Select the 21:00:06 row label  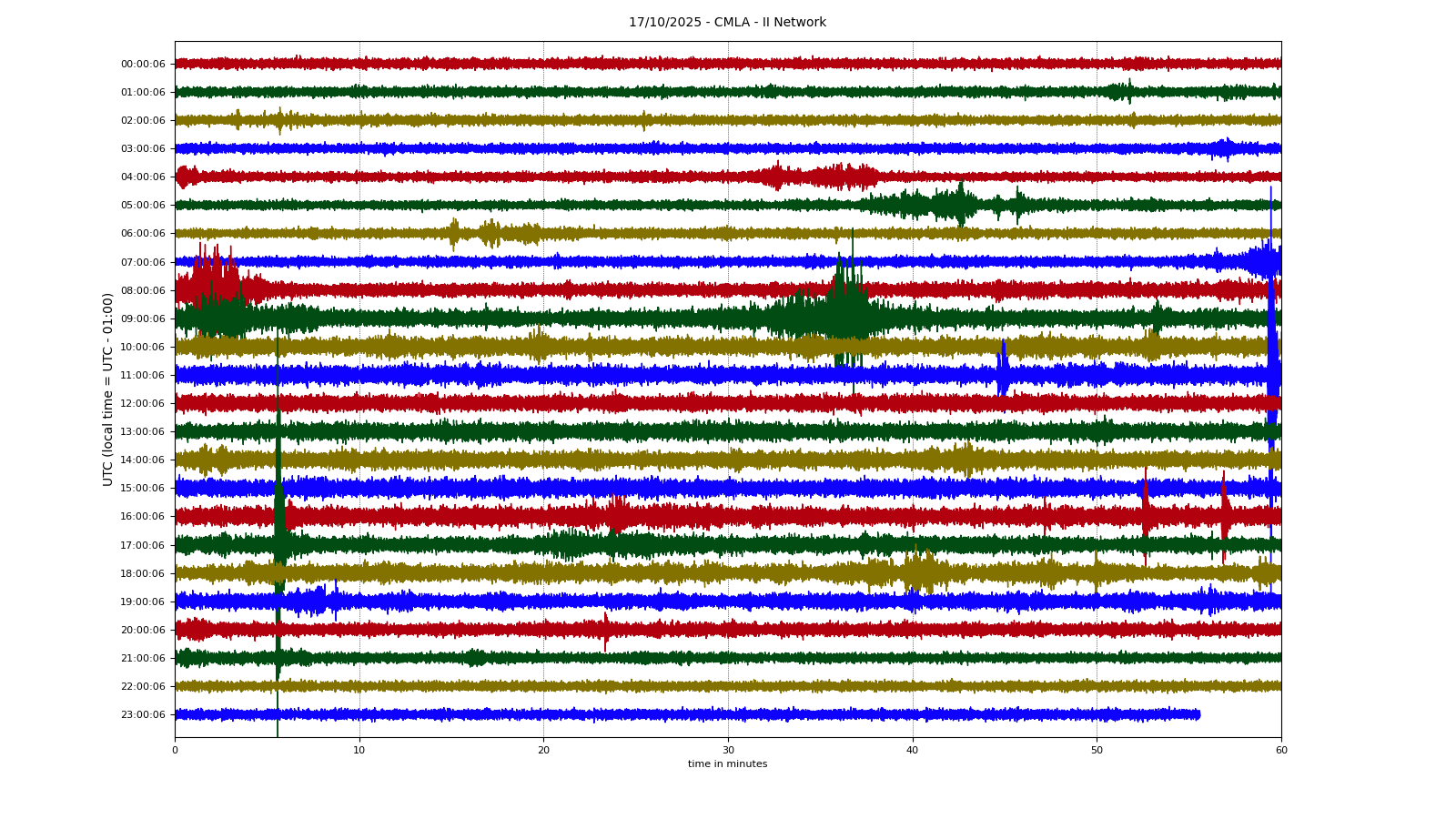[x=143, y=658]
